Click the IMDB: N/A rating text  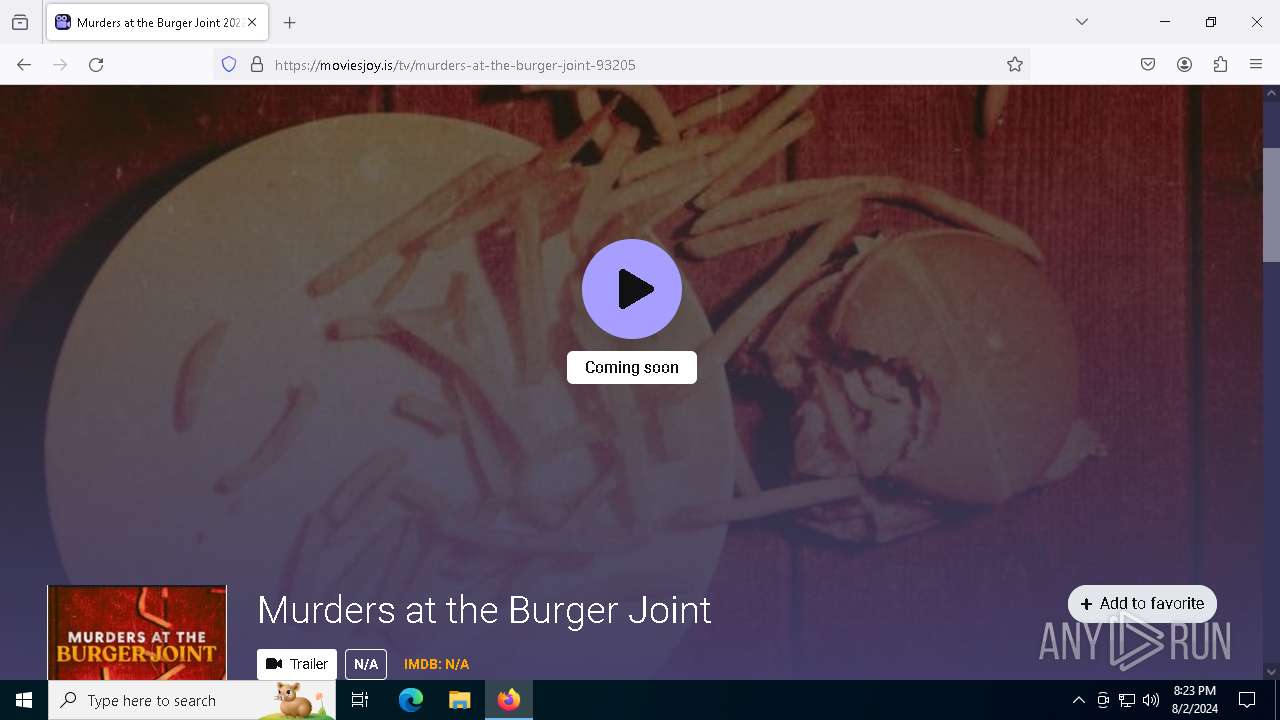(436, 664)
